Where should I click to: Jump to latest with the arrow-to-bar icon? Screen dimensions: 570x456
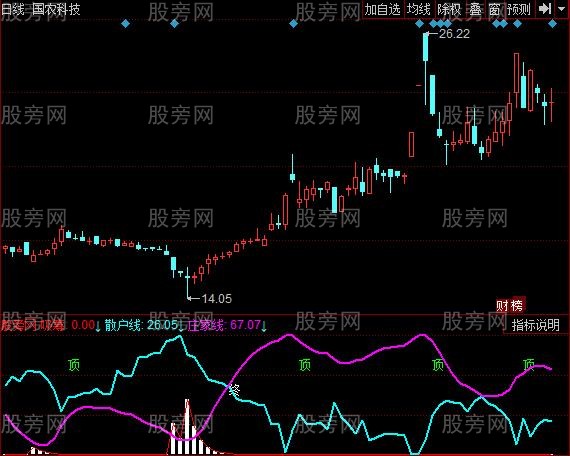click(x=545, y=9)
